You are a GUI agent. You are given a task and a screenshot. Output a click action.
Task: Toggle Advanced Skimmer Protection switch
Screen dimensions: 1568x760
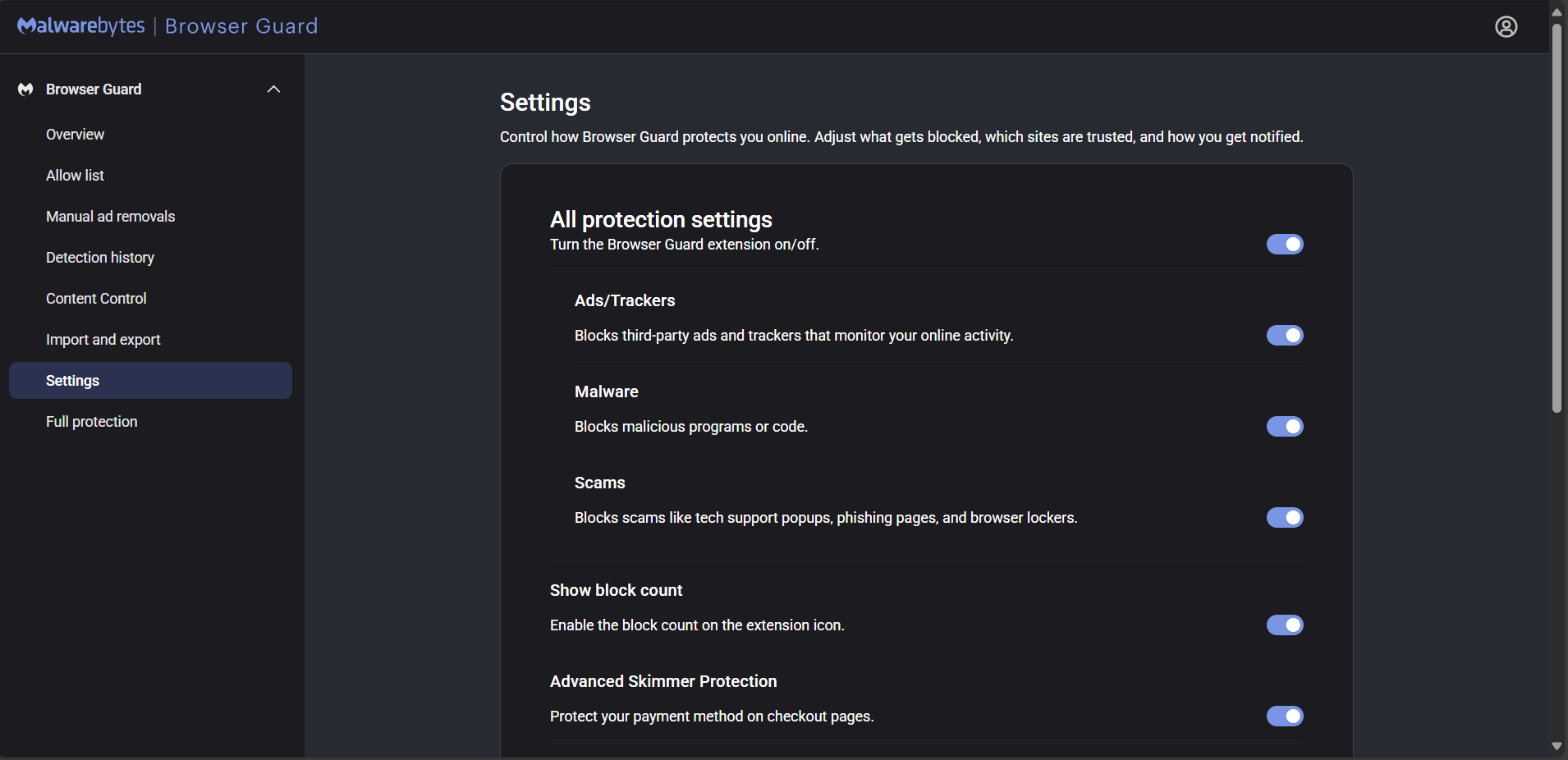click(x=1284, y=717)
